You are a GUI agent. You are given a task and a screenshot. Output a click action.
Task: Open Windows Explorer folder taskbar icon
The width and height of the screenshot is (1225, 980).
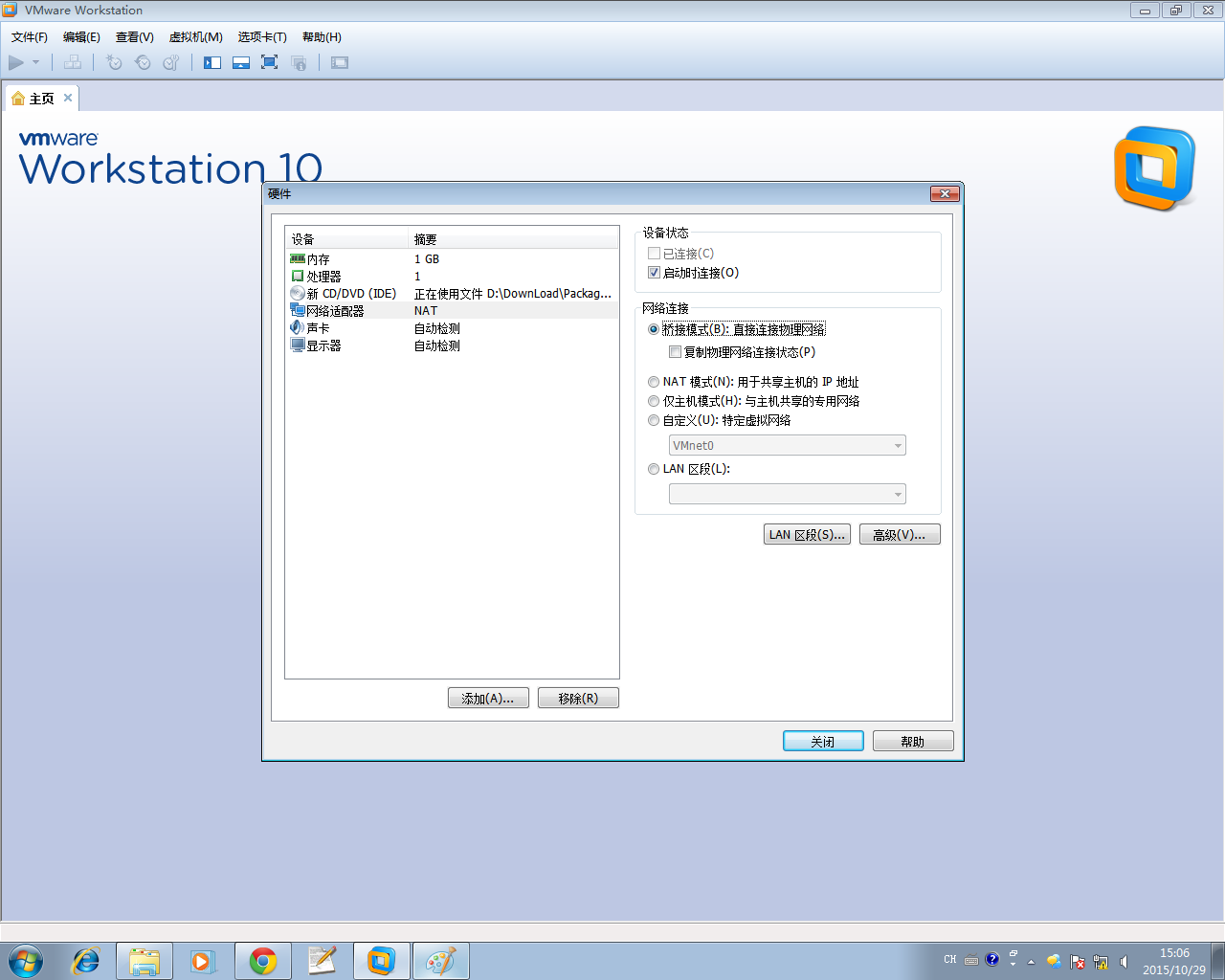click(x=145, y=961)
